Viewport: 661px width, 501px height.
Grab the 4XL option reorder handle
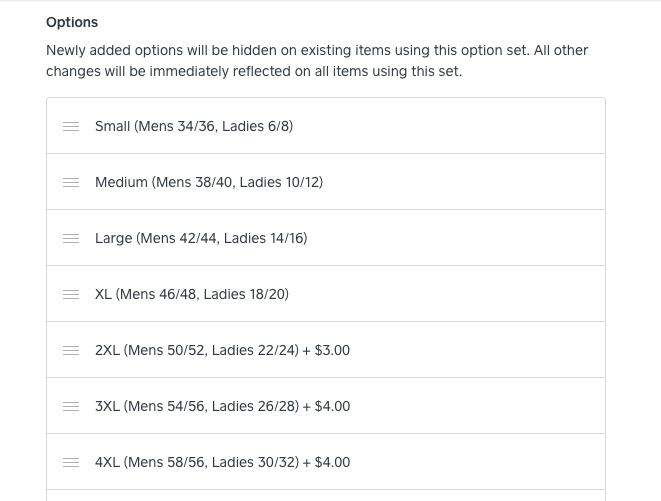[x=71, y=463]
